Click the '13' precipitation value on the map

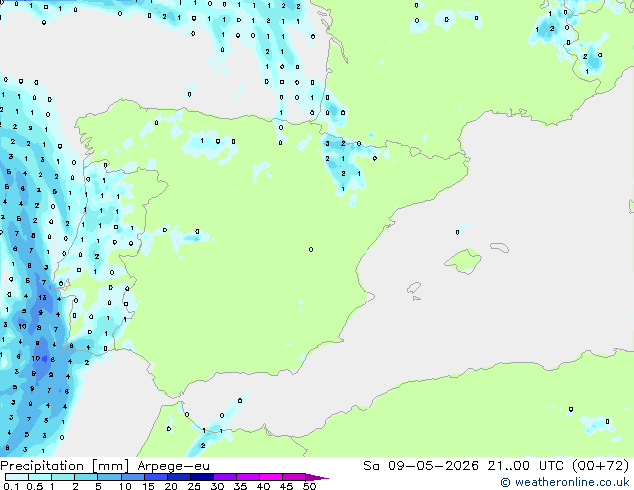tap(42, 297)
